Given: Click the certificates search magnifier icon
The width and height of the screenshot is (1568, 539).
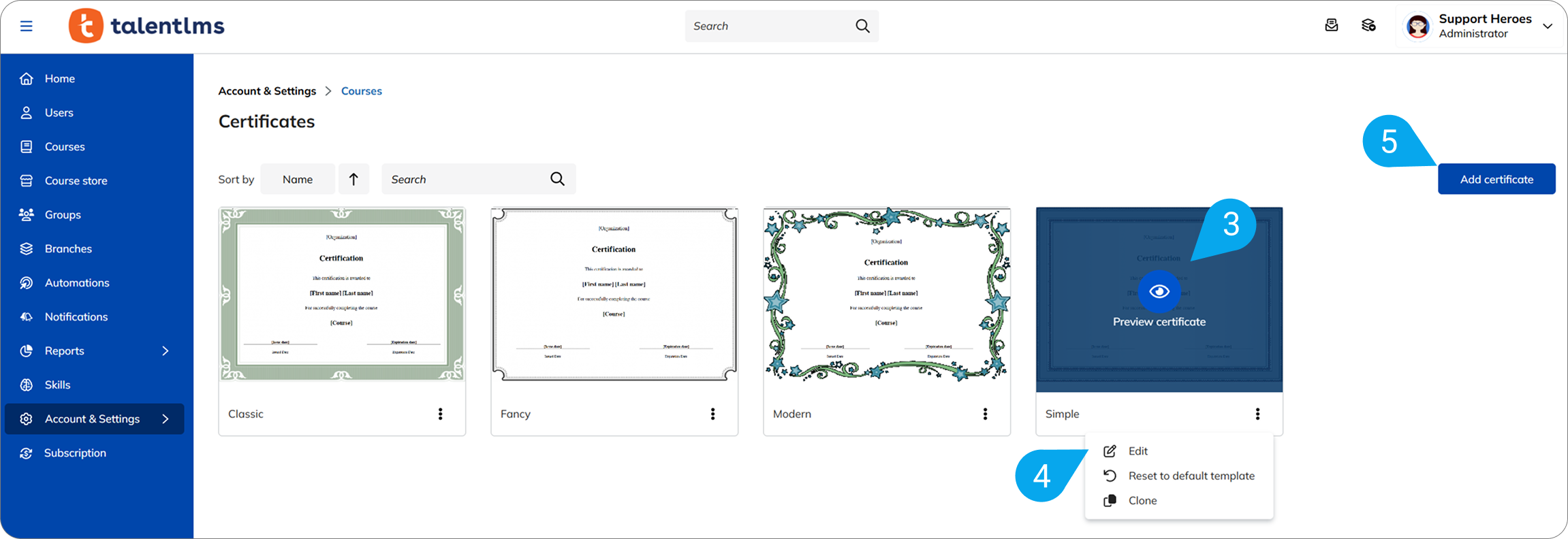Looking at the screenshot, I should [557, 179].
